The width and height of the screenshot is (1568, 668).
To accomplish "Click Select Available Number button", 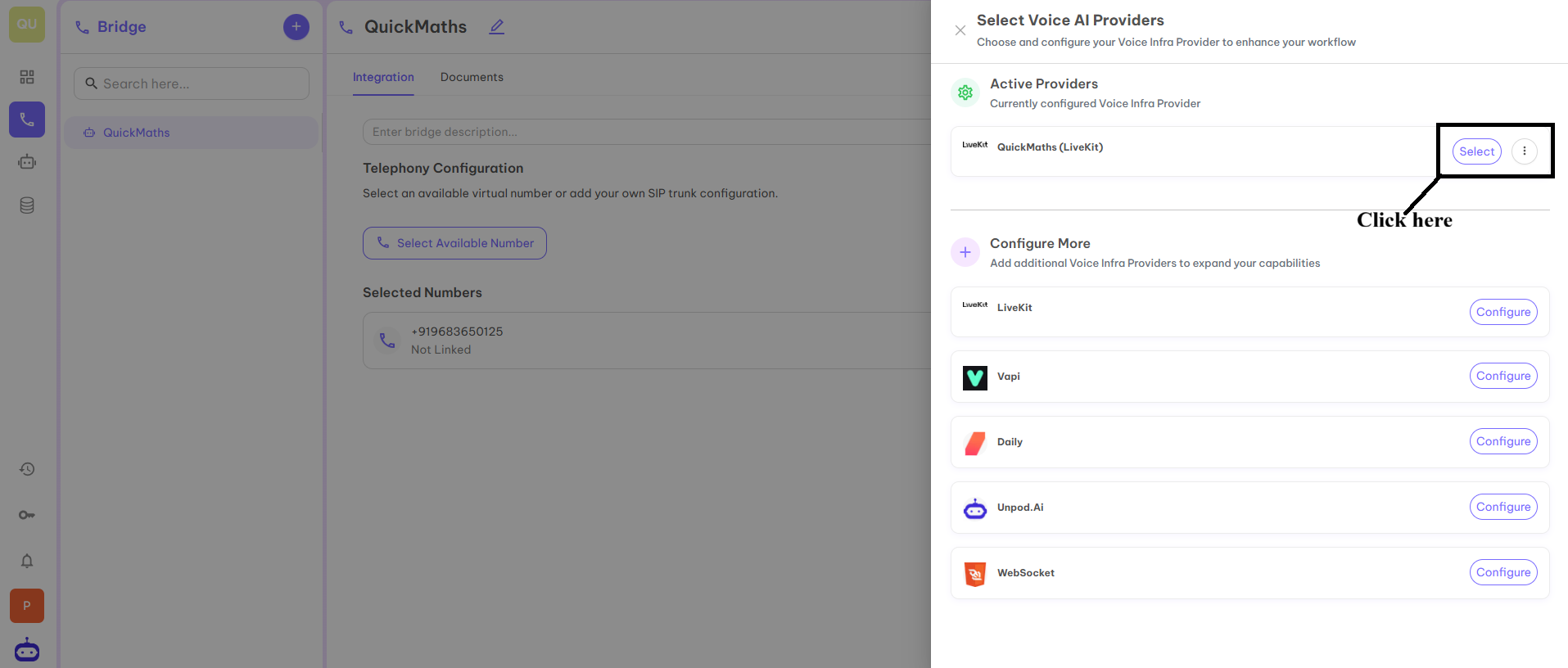I will click(454, 243).
